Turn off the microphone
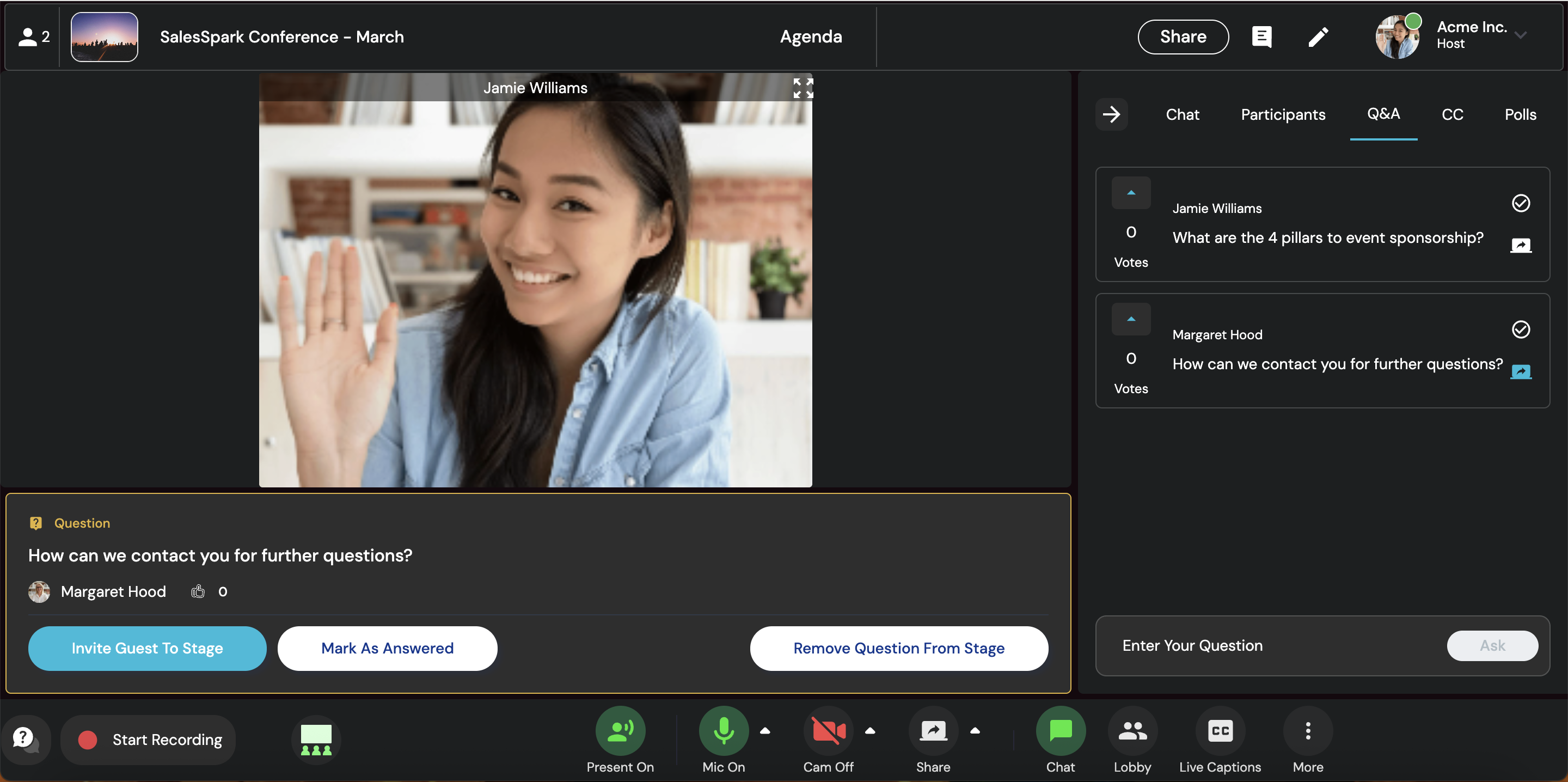The width and height of the screenshot is (1568, 782). pyautogui.click(x=723, y=731)
